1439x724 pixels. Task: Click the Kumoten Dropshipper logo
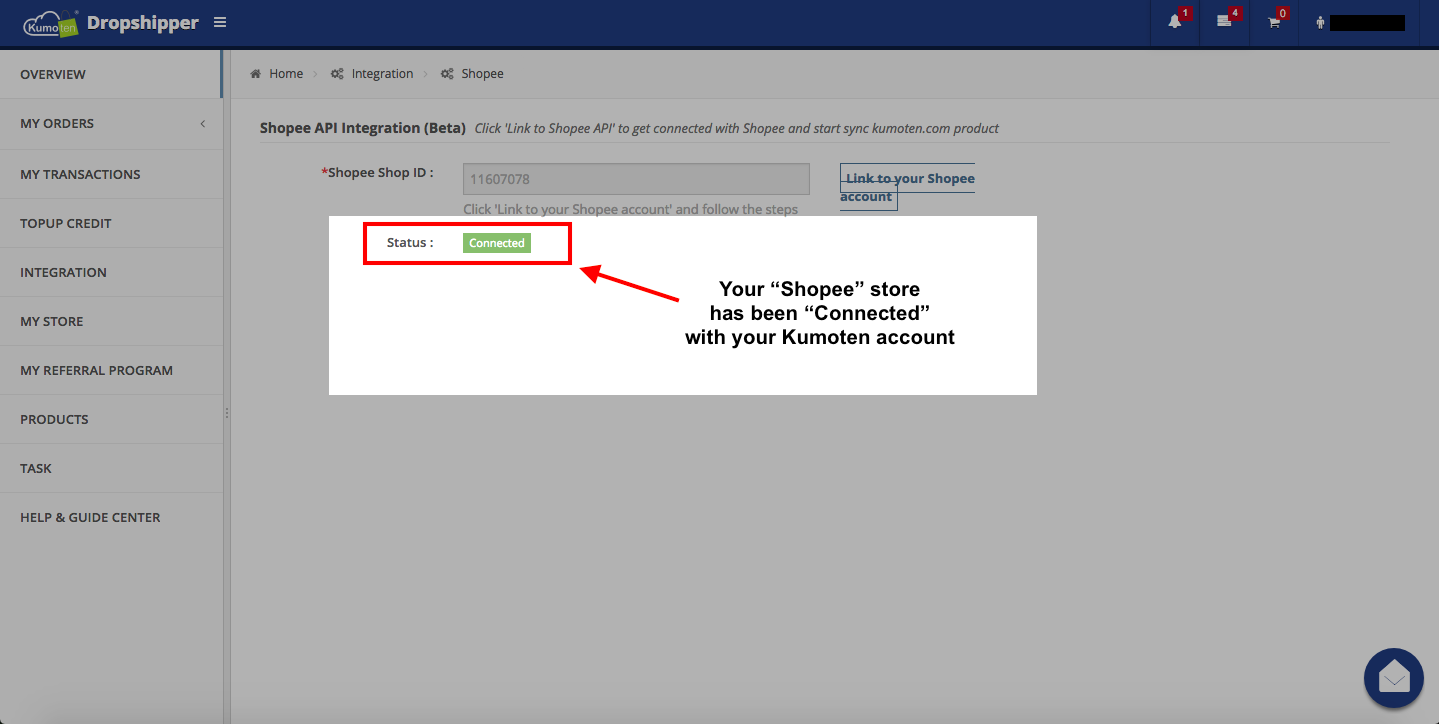[x=110, y=23]
